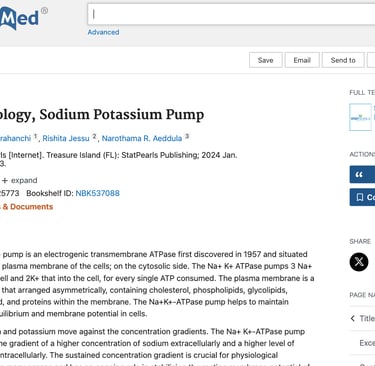Click the Sodium Potassium Pump article title
This screenshot has height=366, width=375.
coord(102,115)
